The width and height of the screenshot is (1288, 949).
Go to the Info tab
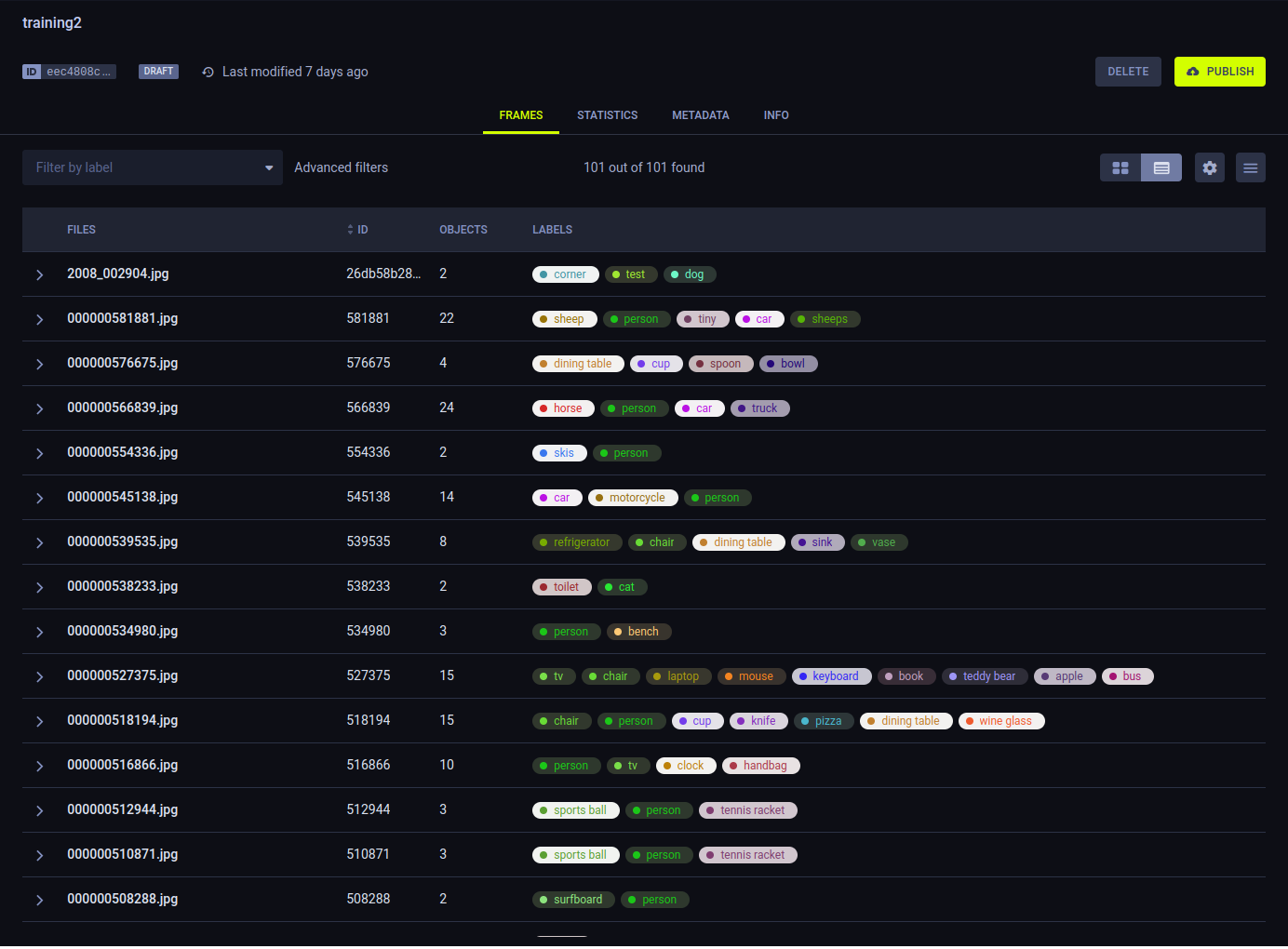click(776, 115)
